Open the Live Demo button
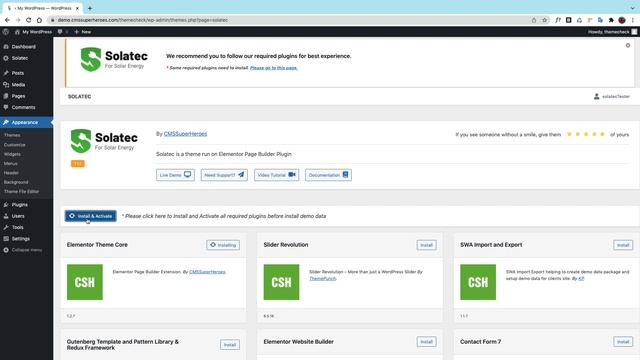Image resolution: width=640 pixels, height=360 pixels. (x=175, y=175)
